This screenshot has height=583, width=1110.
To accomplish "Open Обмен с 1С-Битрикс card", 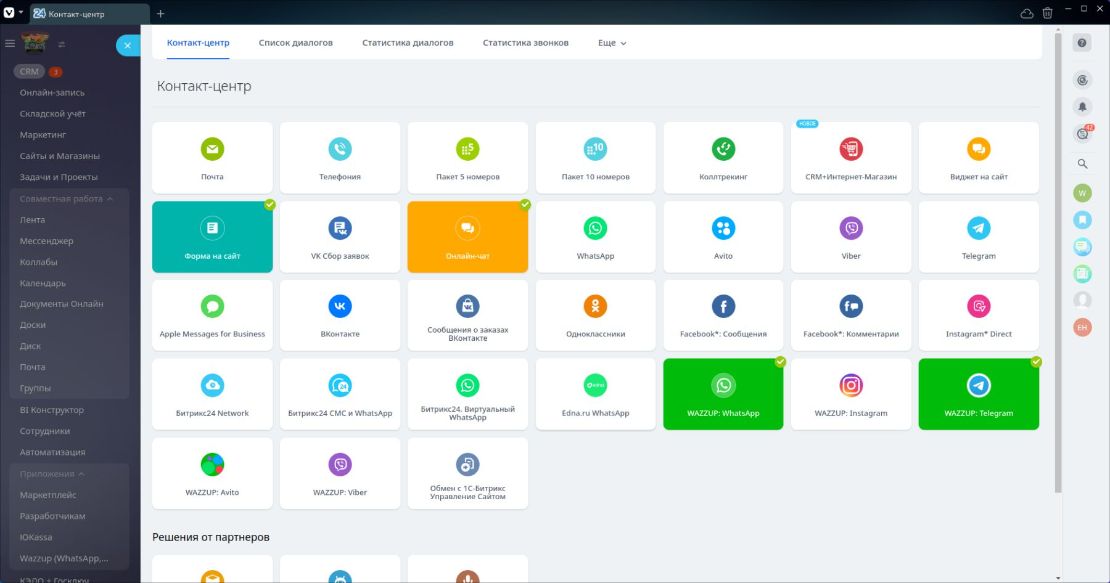I will point(468,473).
